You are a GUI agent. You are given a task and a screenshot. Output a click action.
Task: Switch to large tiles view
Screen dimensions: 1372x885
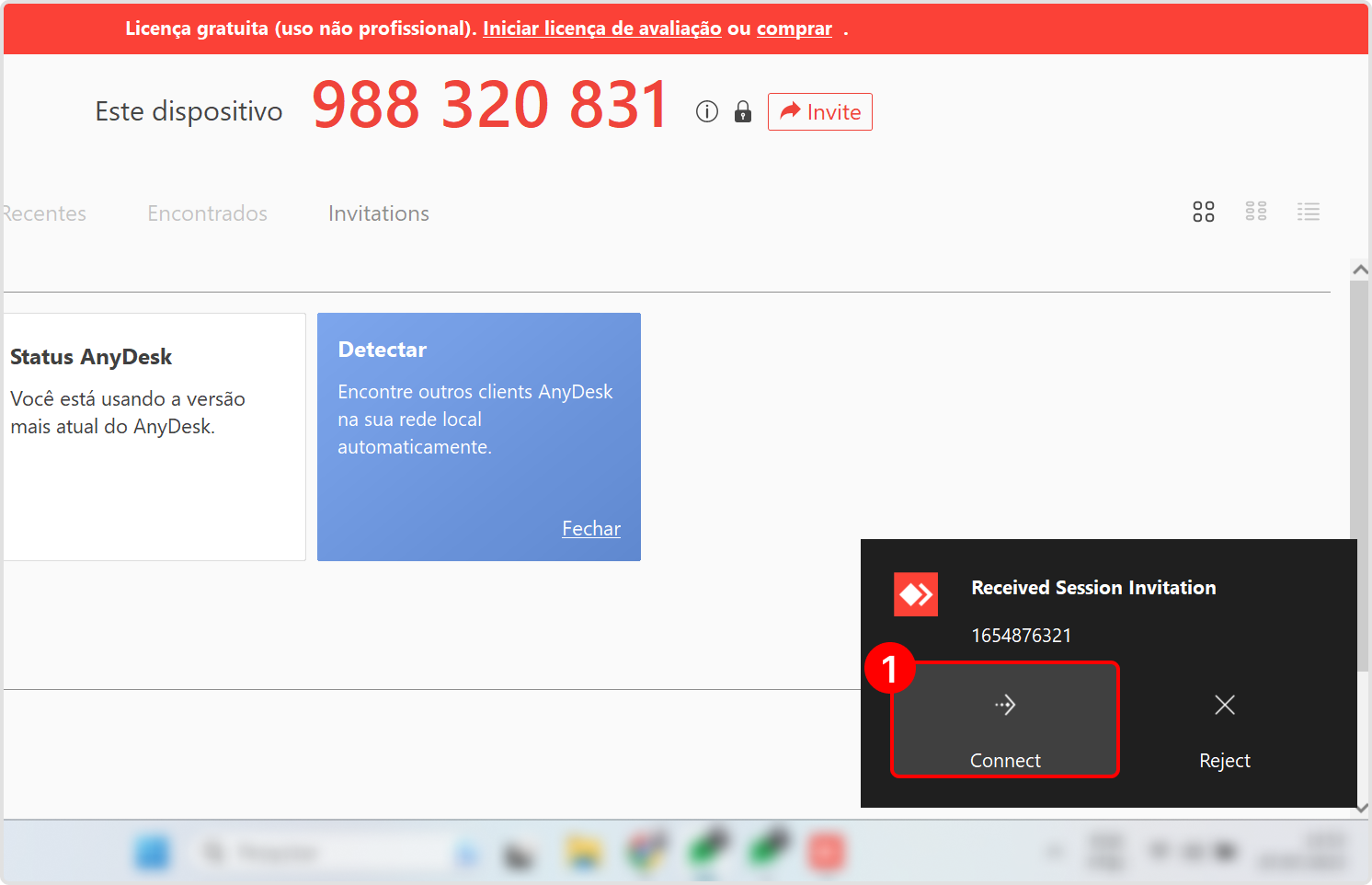[x=1203, y=212]
